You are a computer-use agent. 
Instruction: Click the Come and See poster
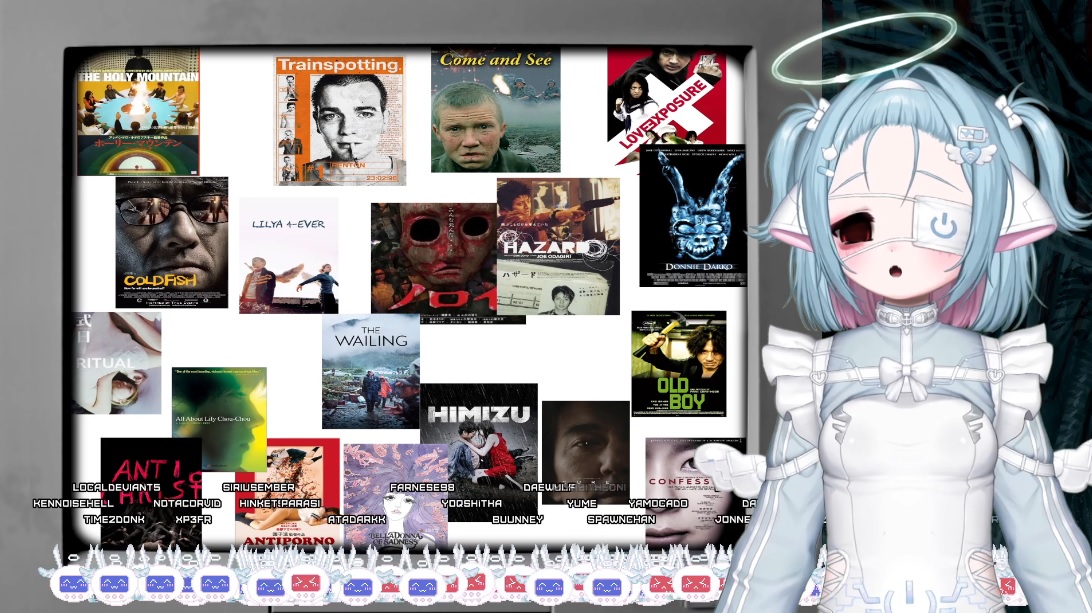click(x=496, y=110)
